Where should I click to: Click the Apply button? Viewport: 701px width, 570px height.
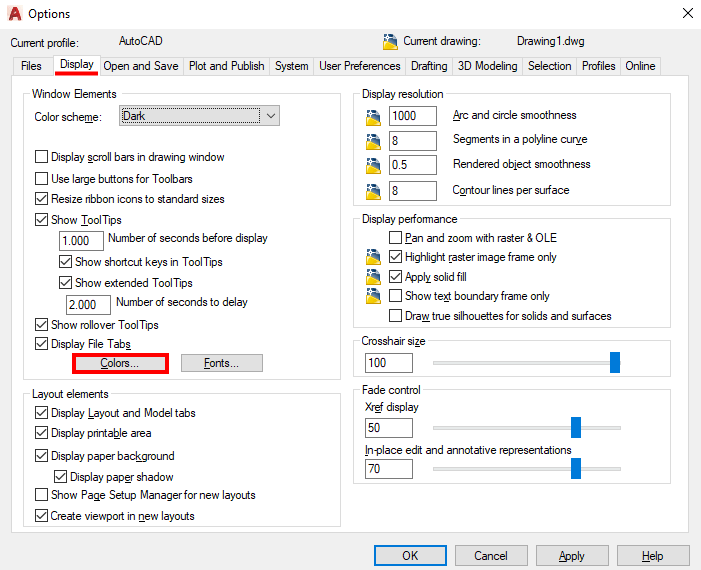pyautogui.click(x=572, y=556)
